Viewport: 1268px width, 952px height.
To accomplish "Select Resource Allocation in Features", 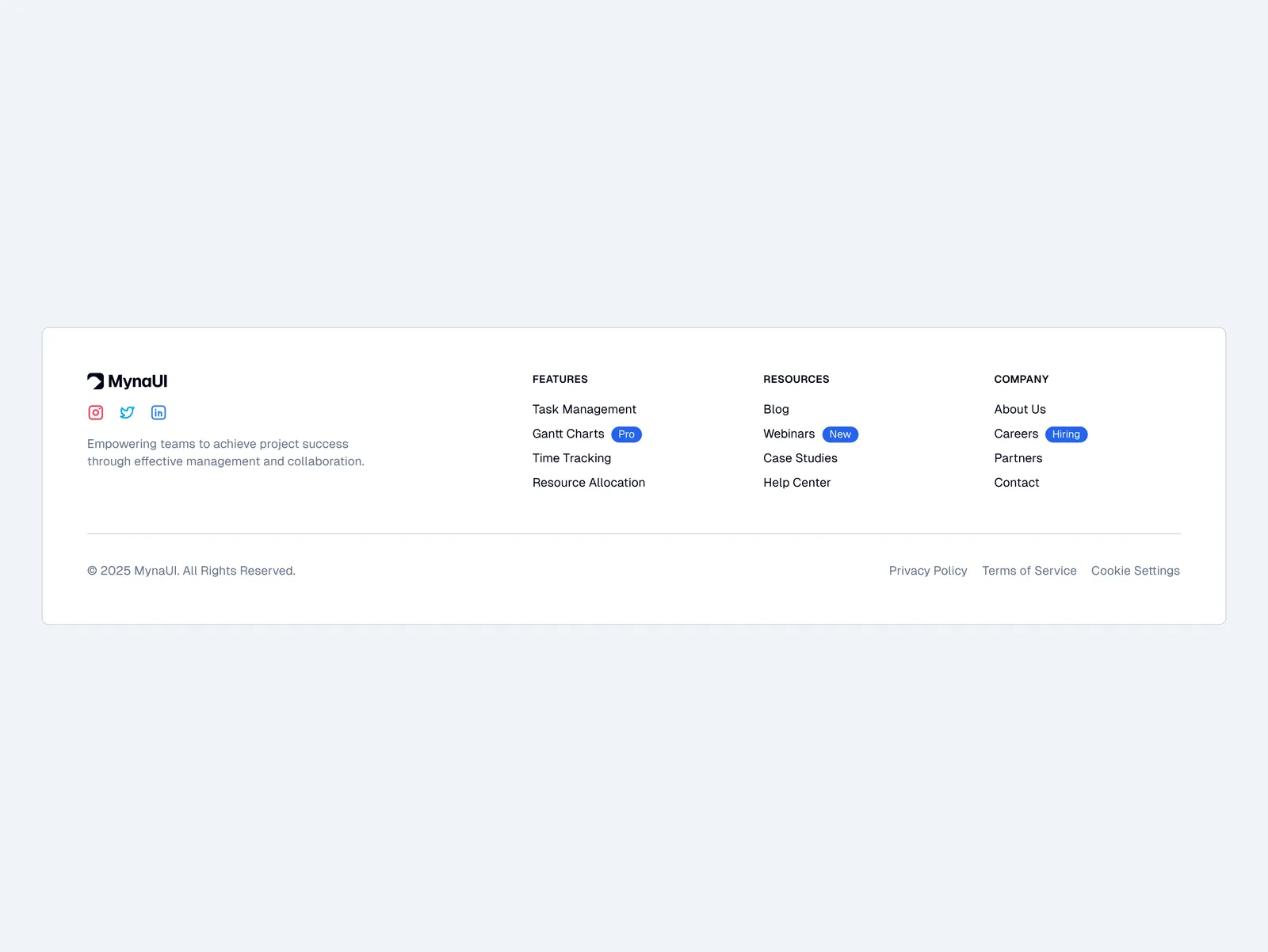I will (589, 483).
